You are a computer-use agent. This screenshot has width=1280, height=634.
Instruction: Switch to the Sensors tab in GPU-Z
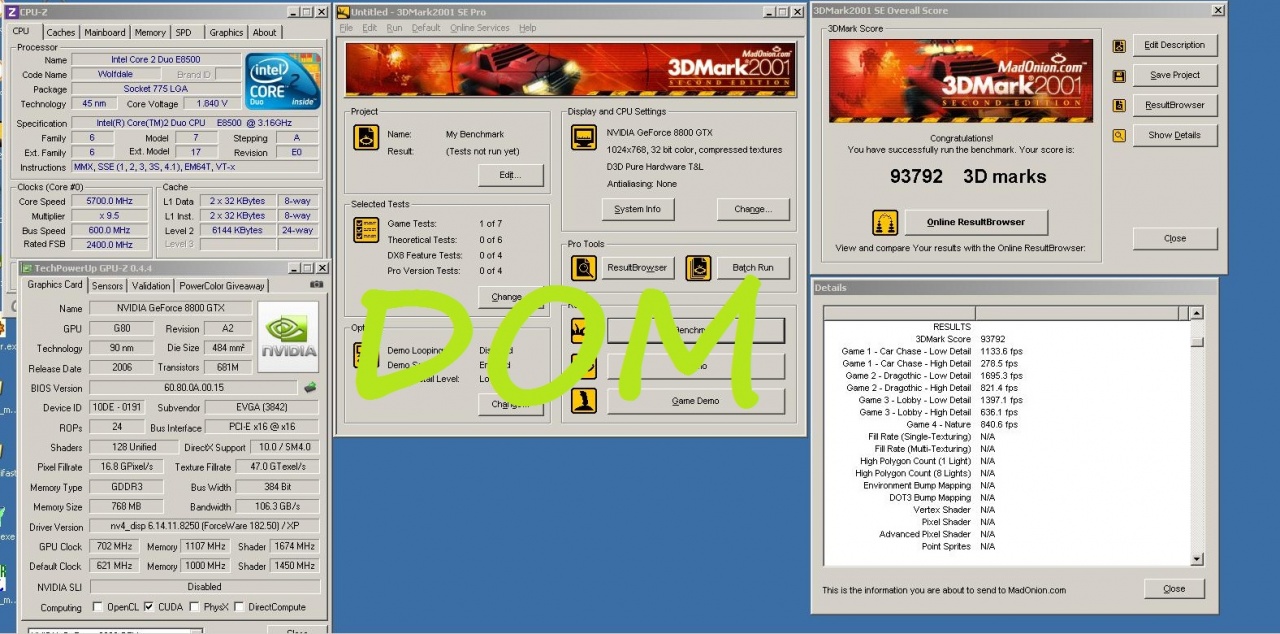[x=107, y=285]
